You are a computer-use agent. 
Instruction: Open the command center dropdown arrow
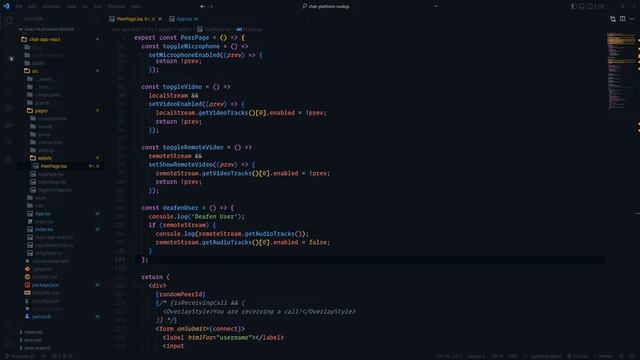pos(436,7)
